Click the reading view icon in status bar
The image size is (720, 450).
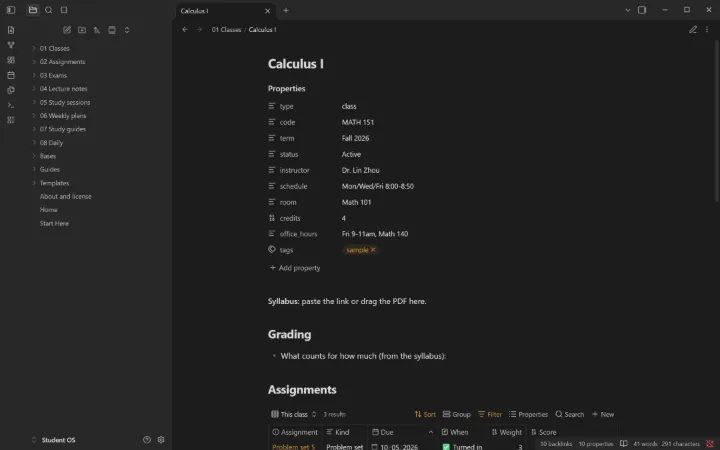(x=624, y=444)
